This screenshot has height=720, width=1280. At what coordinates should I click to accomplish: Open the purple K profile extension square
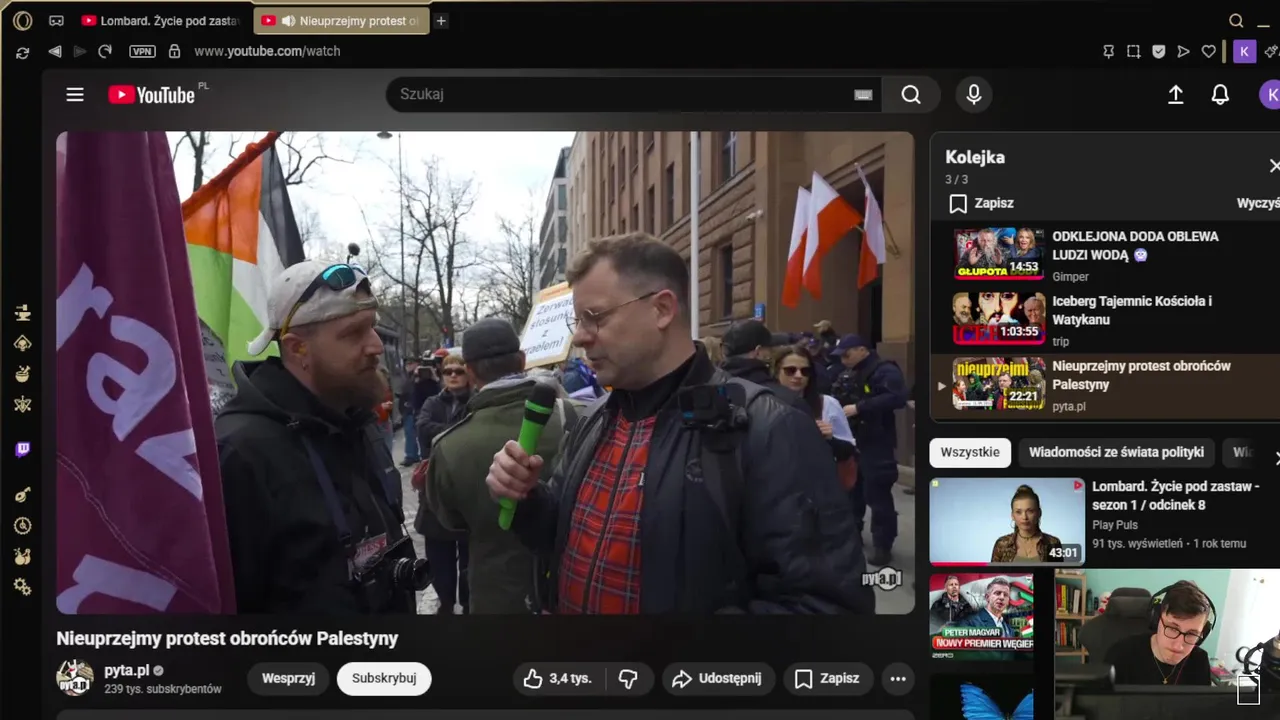click(x=1244, y=51)
